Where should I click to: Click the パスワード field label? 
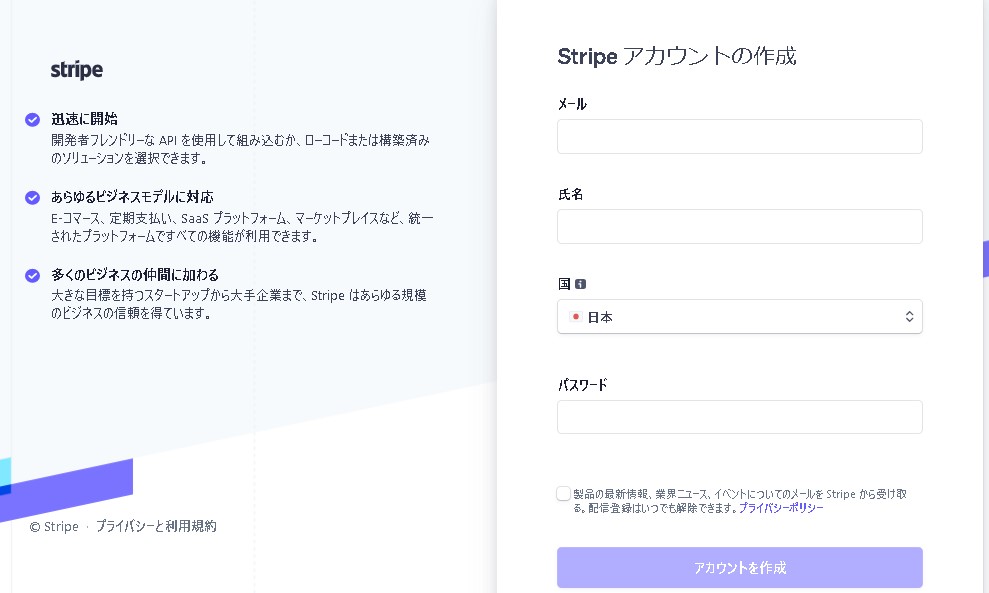(582, 385)
